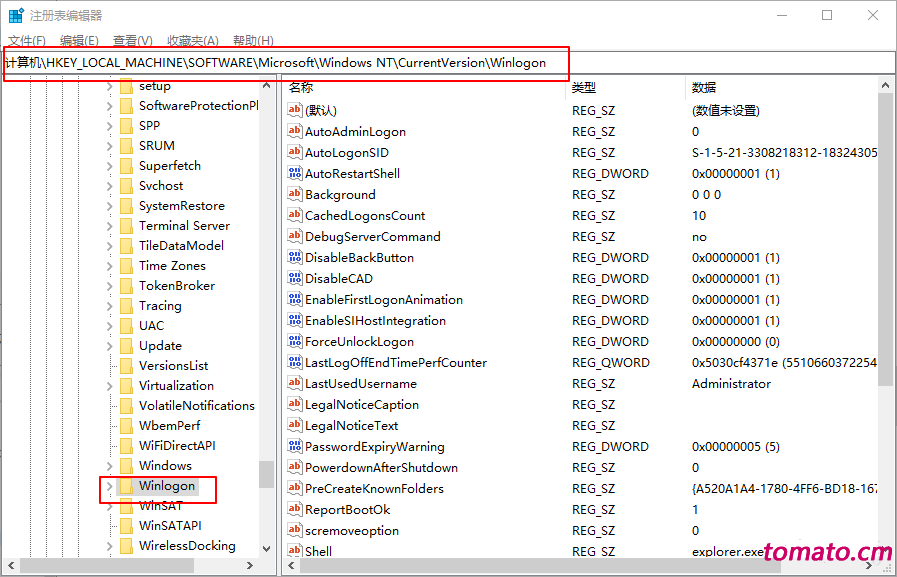Click the (默认) default value icon

(x=295, y=110)
